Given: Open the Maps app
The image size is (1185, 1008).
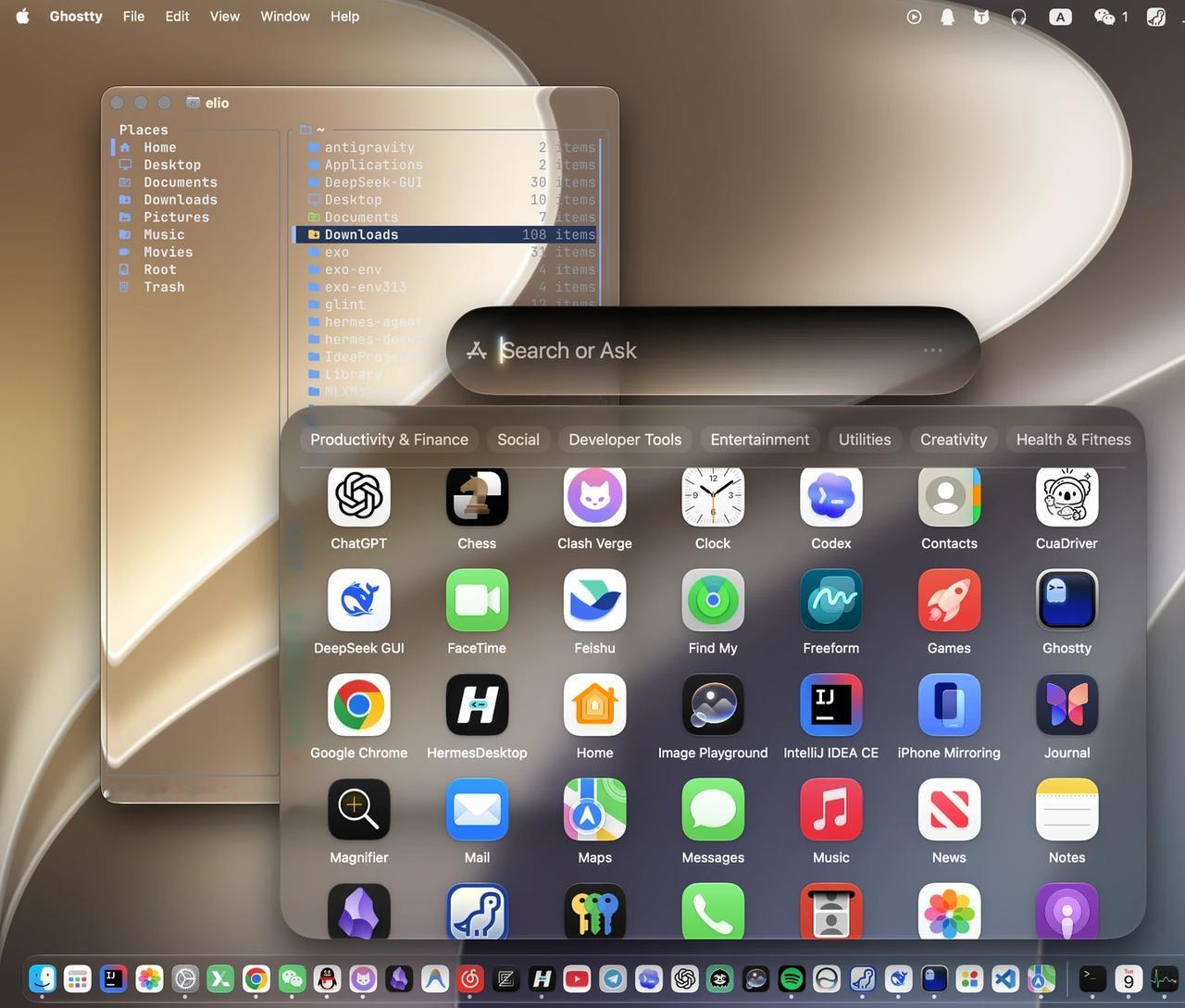Looking at the screenshot, I should click(594, 809).
